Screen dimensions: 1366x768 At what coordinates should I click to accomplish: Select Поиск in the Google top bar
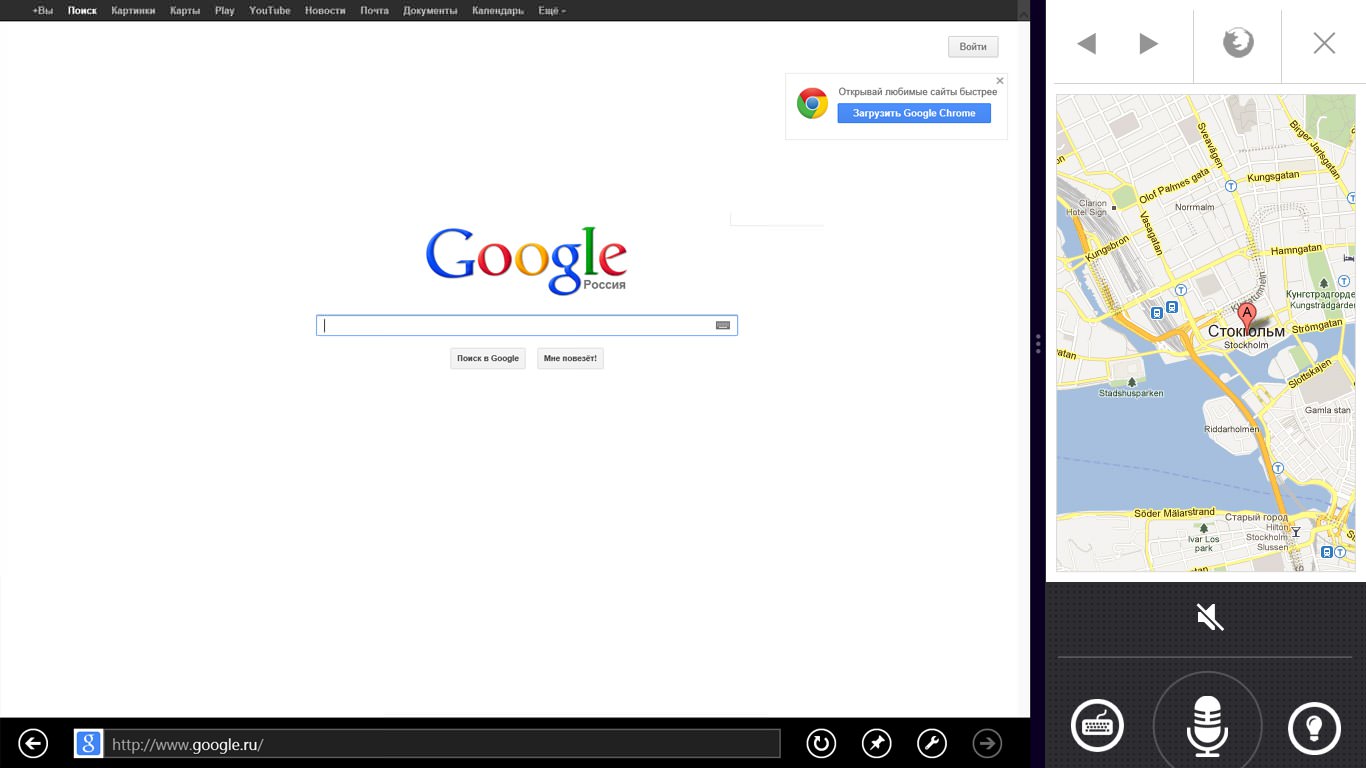point(82,10)
